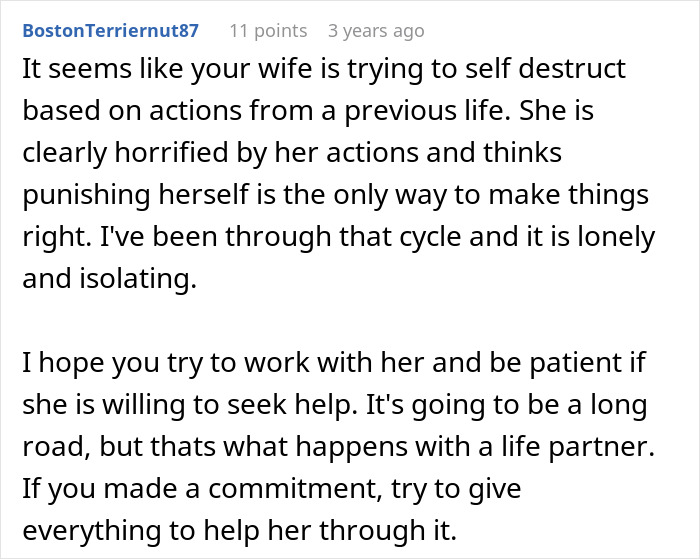The width and height of the screenshot is (700, 559).
Task: Open BostonTerriernut87's user profile
Action: coord(110,30)
